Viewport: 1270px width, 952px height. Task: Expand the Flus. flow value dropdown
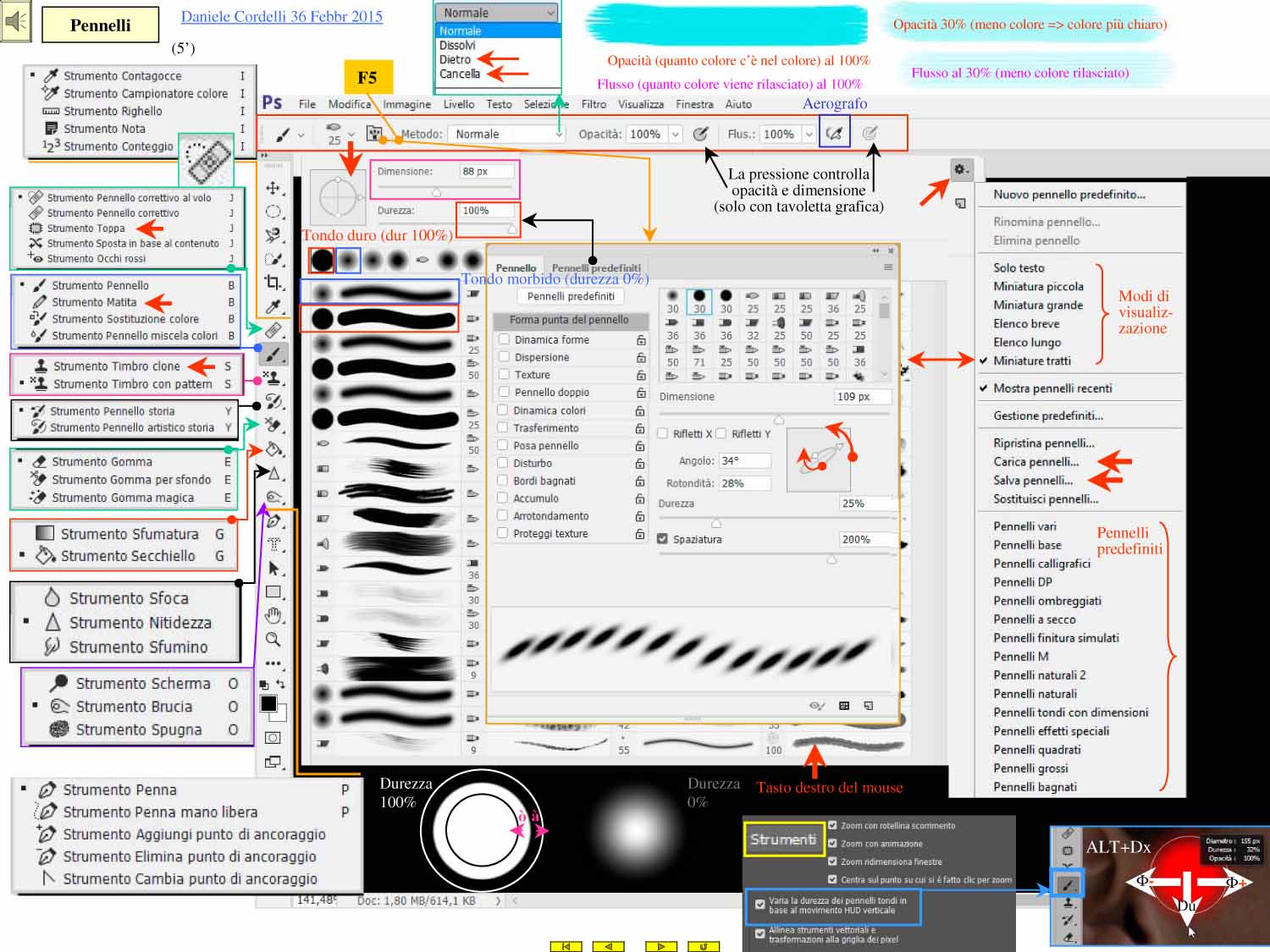(809, 134)
